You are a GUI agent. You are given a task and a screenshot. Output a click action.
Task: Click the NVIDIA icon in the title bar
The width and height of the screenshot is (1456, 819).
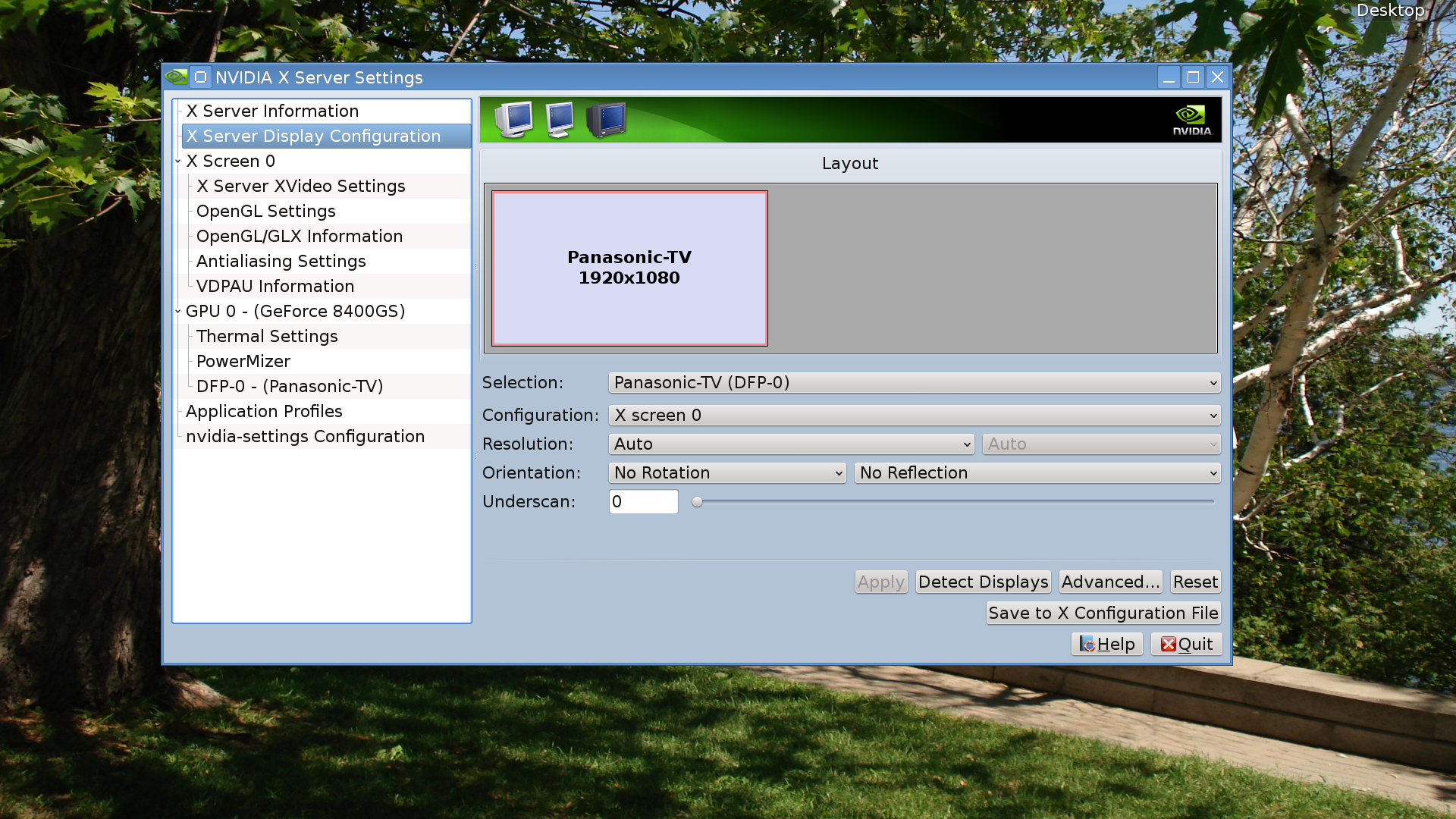click(176, 77)
